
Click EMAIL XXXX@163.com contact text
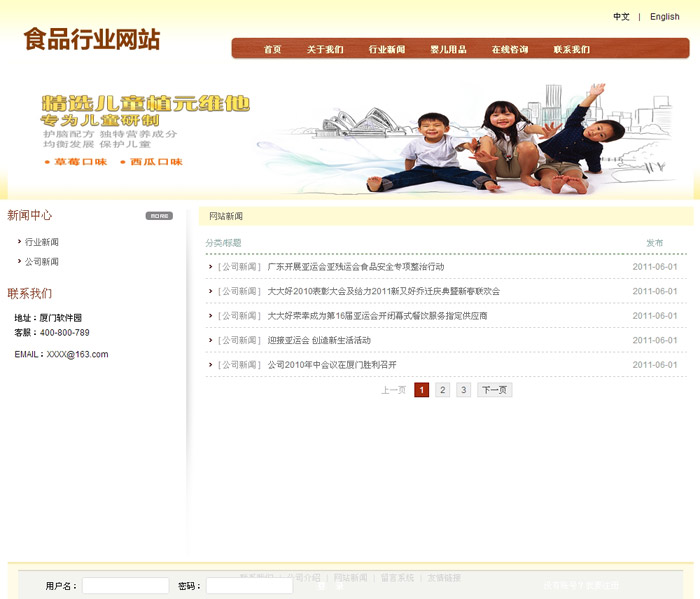tap(61, 354)
